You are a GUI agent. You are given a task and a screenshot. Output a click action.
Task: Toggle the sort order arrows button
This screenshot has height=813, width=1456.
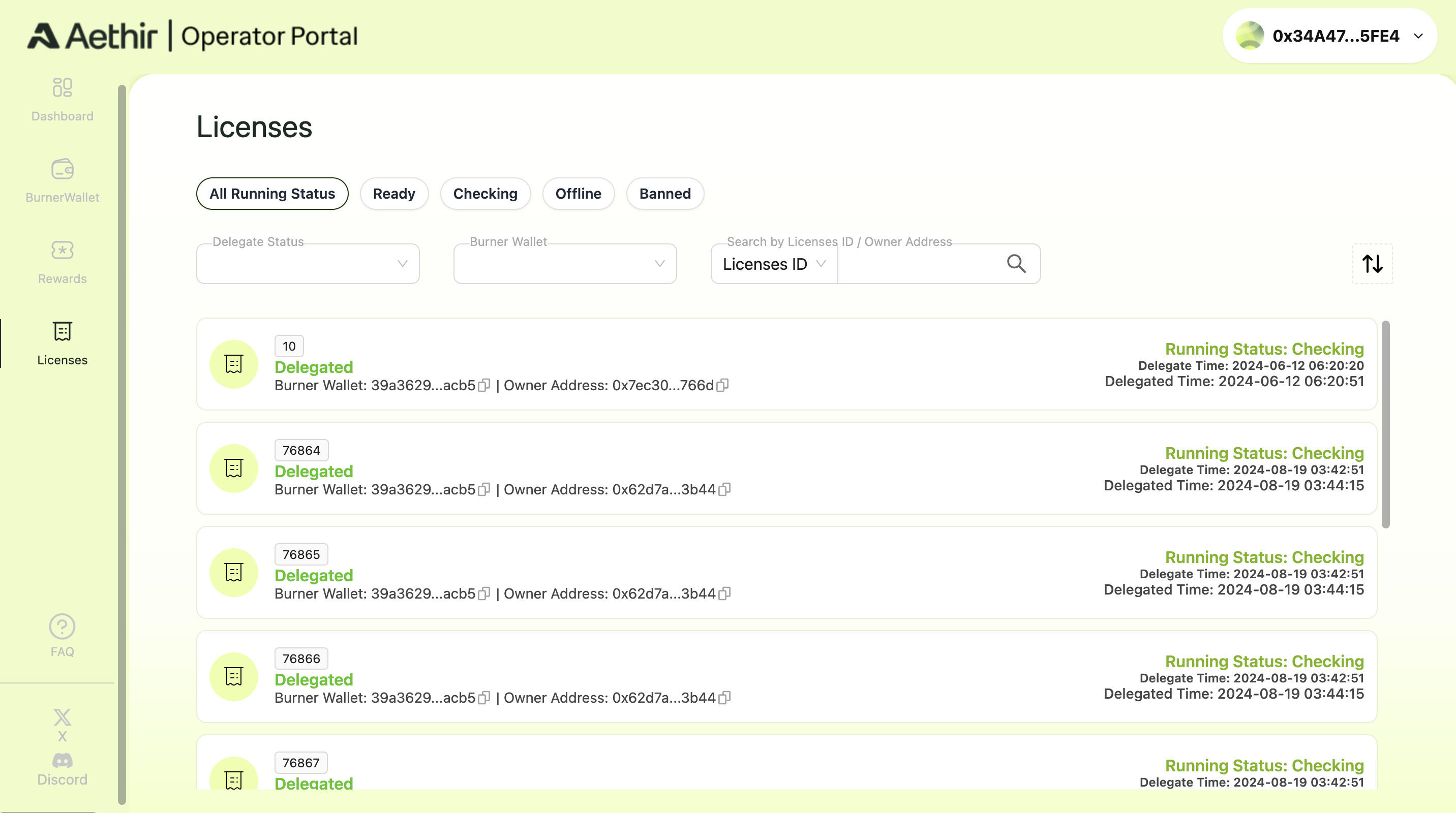1372,264
